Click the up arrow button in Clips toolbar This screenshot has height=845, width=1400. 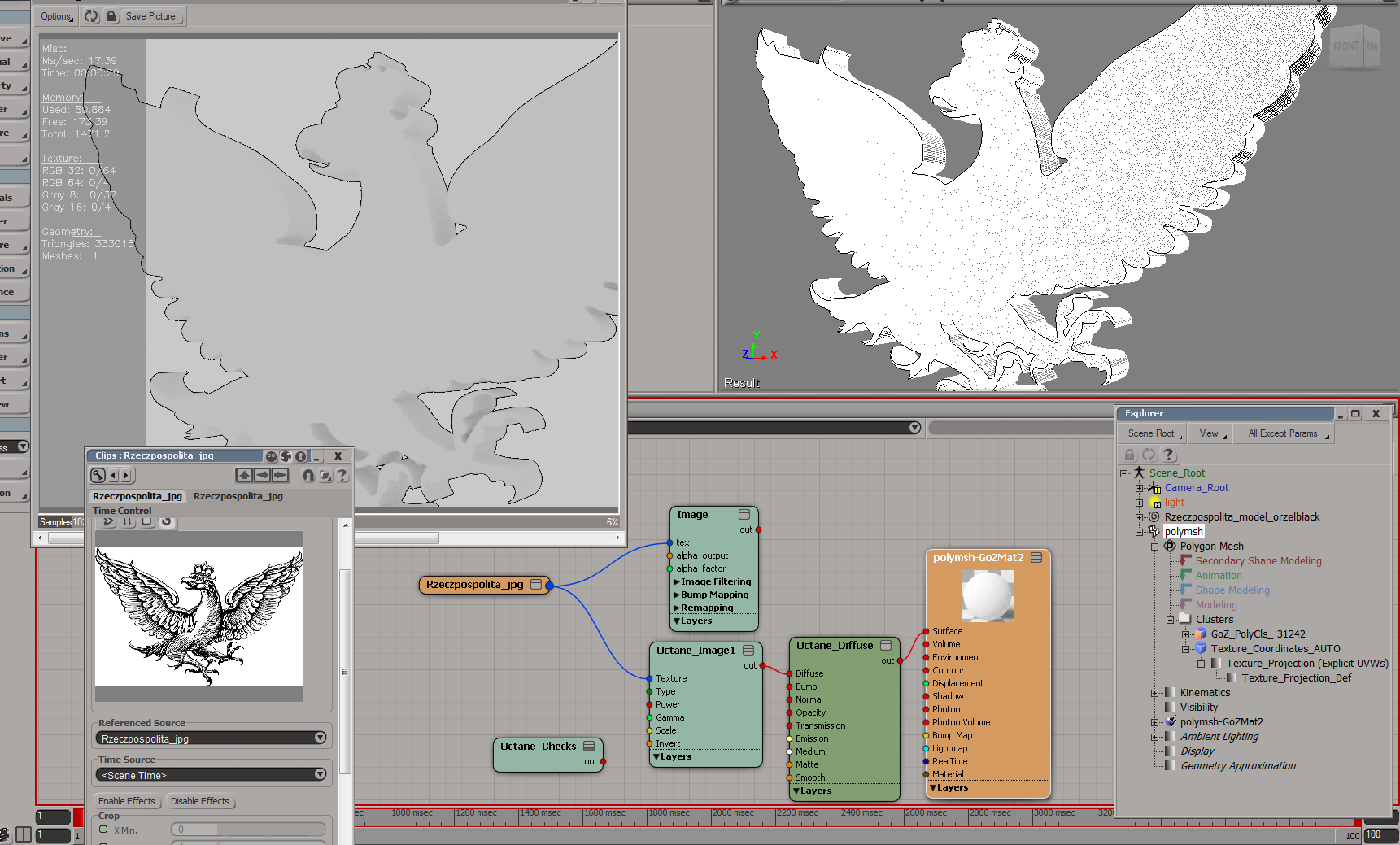pyautogui.click(x=244, y=475)
